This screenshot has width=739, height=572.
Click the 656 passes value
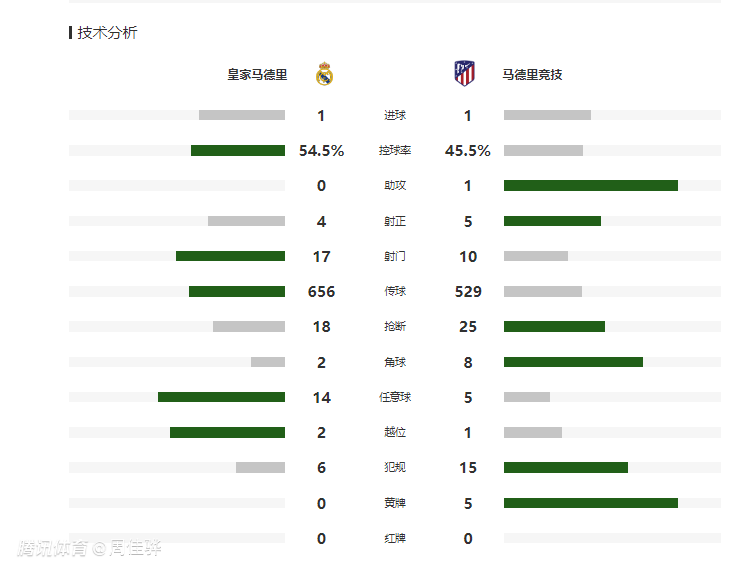coord(321,292)
